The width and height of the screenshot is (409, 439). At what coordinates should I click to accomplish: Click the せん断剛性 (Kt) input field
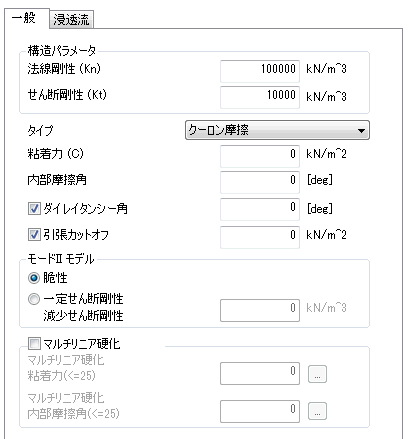(260, 97)
